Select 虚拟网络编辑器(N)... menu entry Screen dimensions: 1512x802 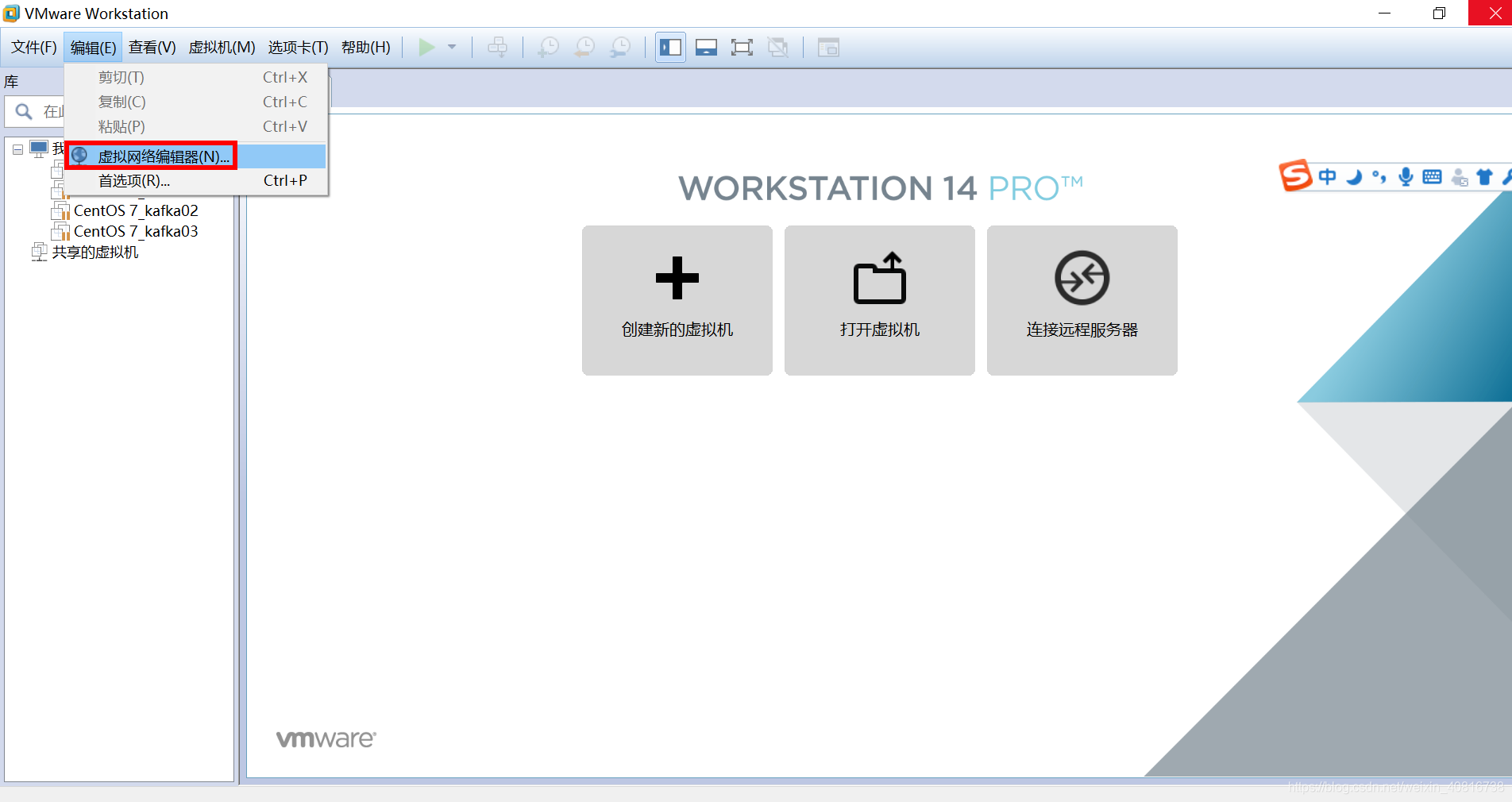click(196, 156)
